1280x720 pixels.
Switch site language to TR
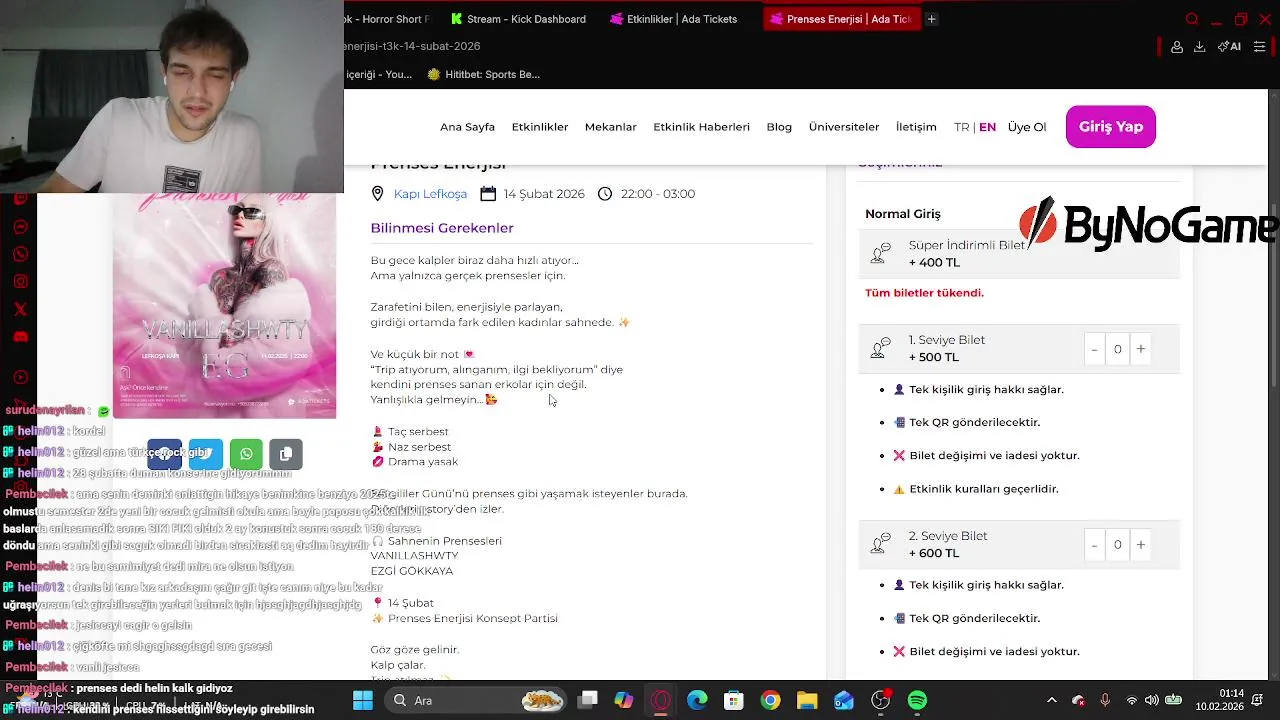tap(961, 127)
